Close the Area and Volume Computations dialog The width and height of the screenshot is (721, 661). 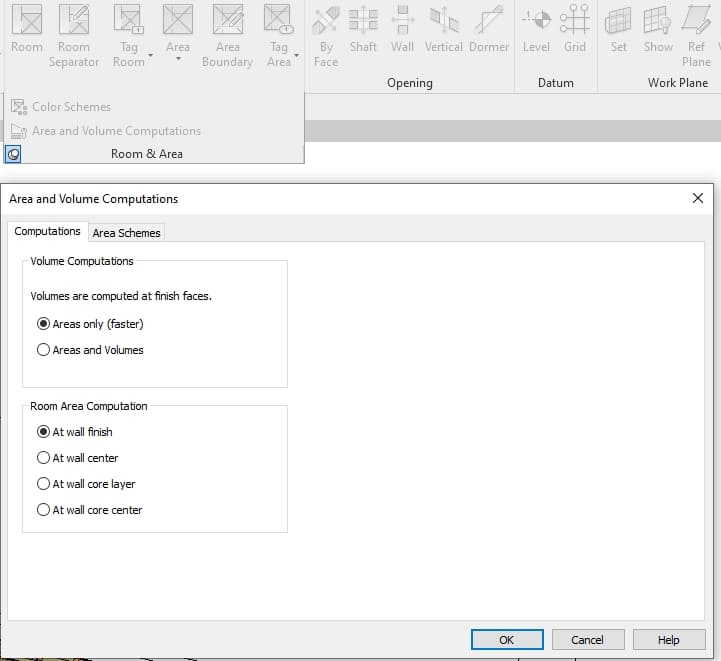click(x=698, y=198)
